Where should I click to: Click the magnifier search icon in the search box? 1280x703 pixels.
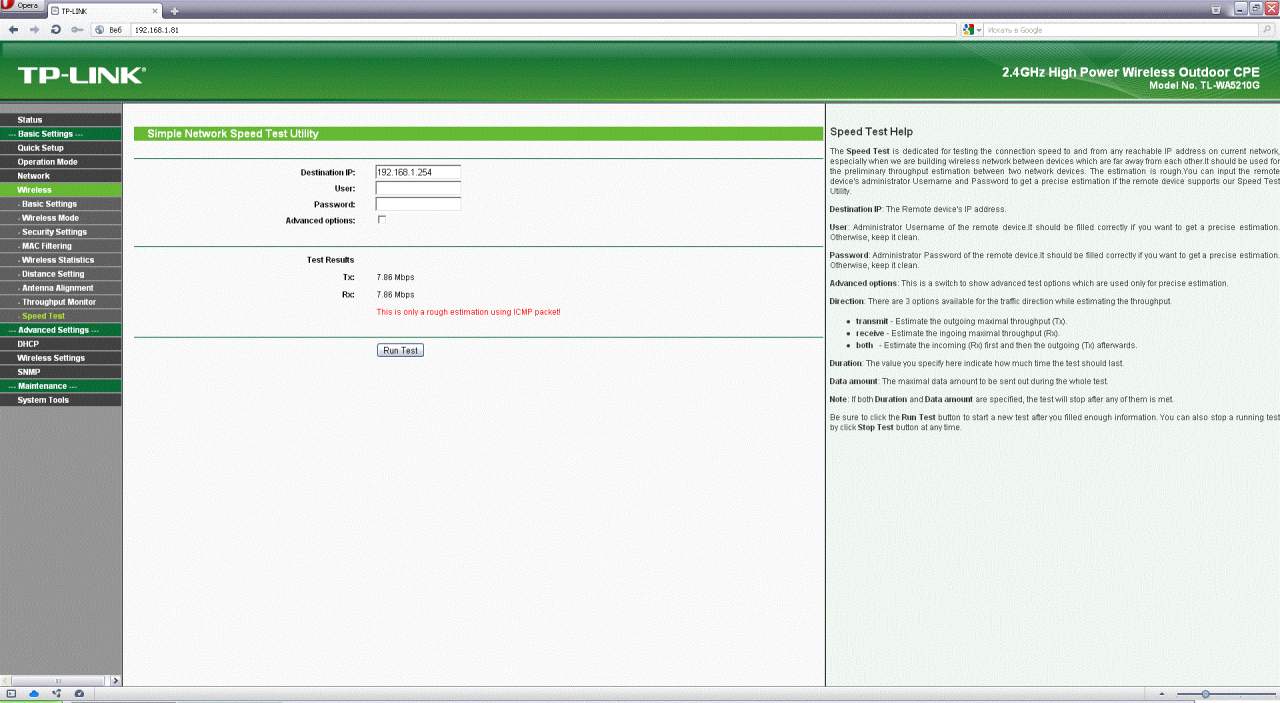[1267, 30]
